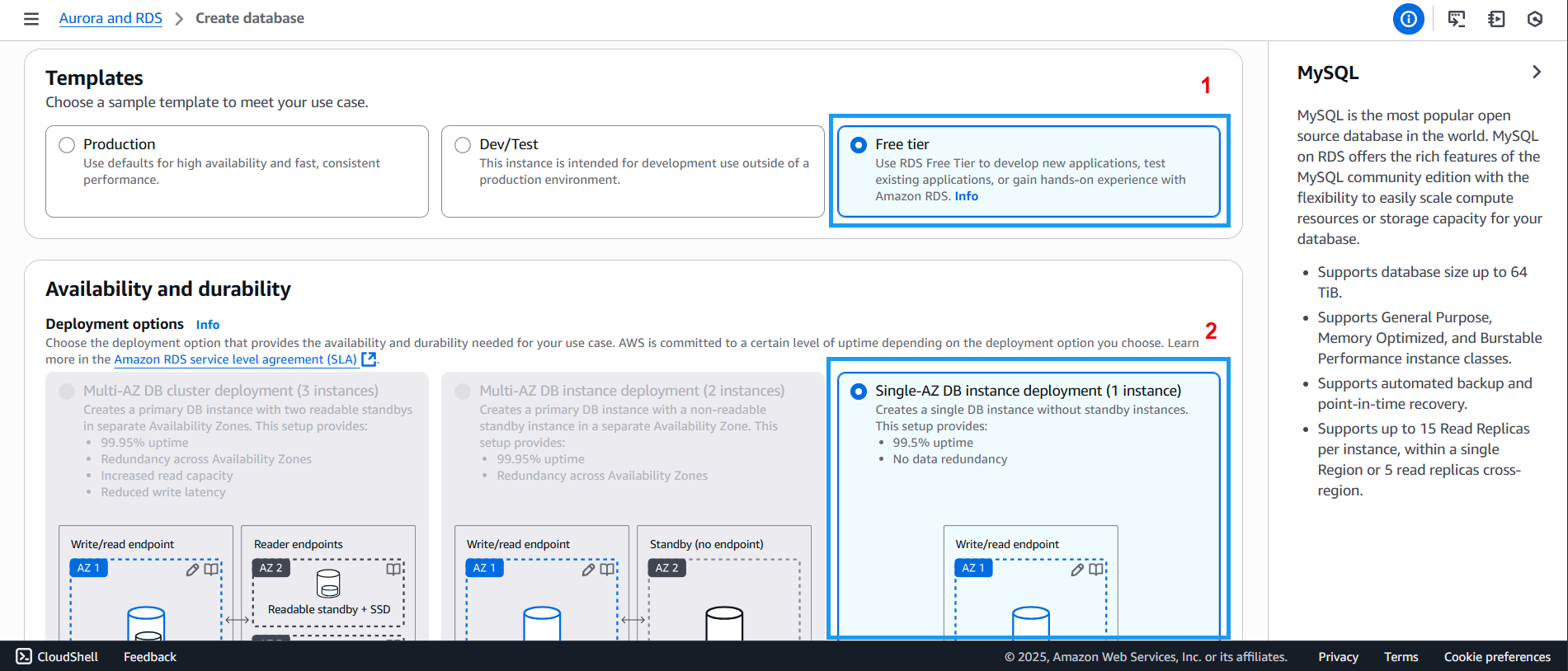The height and width of the screenshot is (671, 1568).
Task: Click 'Readable standby + SSD' label
Action: pyautogui.click(x=329, y=609)
